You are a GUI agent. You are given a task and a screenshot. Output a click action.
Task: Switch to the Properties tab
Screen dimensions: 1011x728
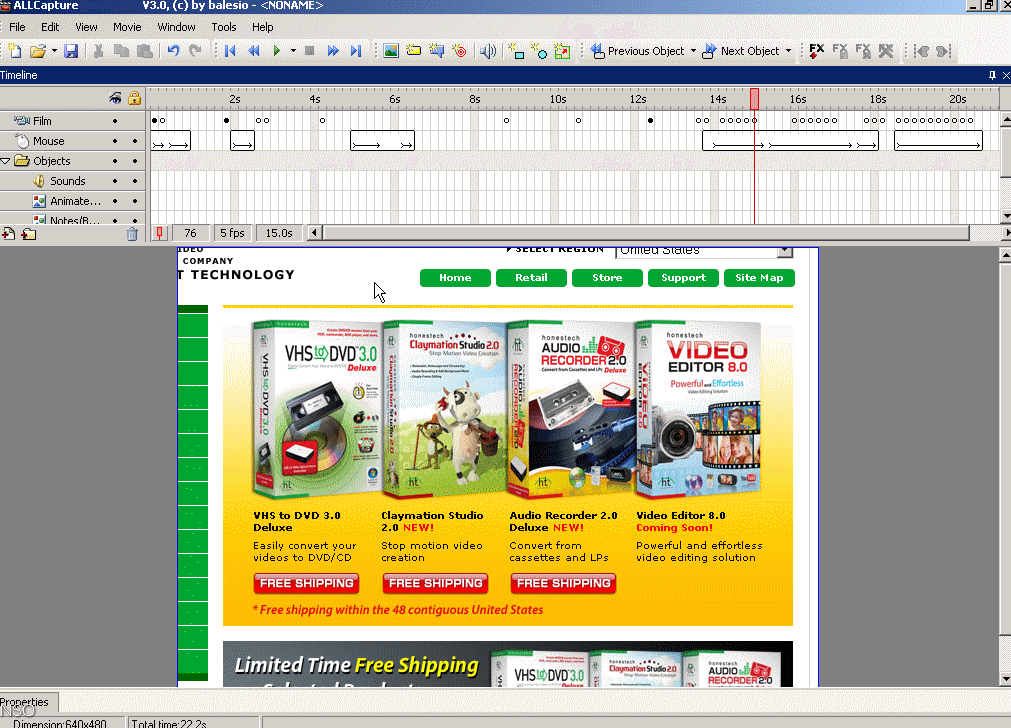click(x=25, y=702)
